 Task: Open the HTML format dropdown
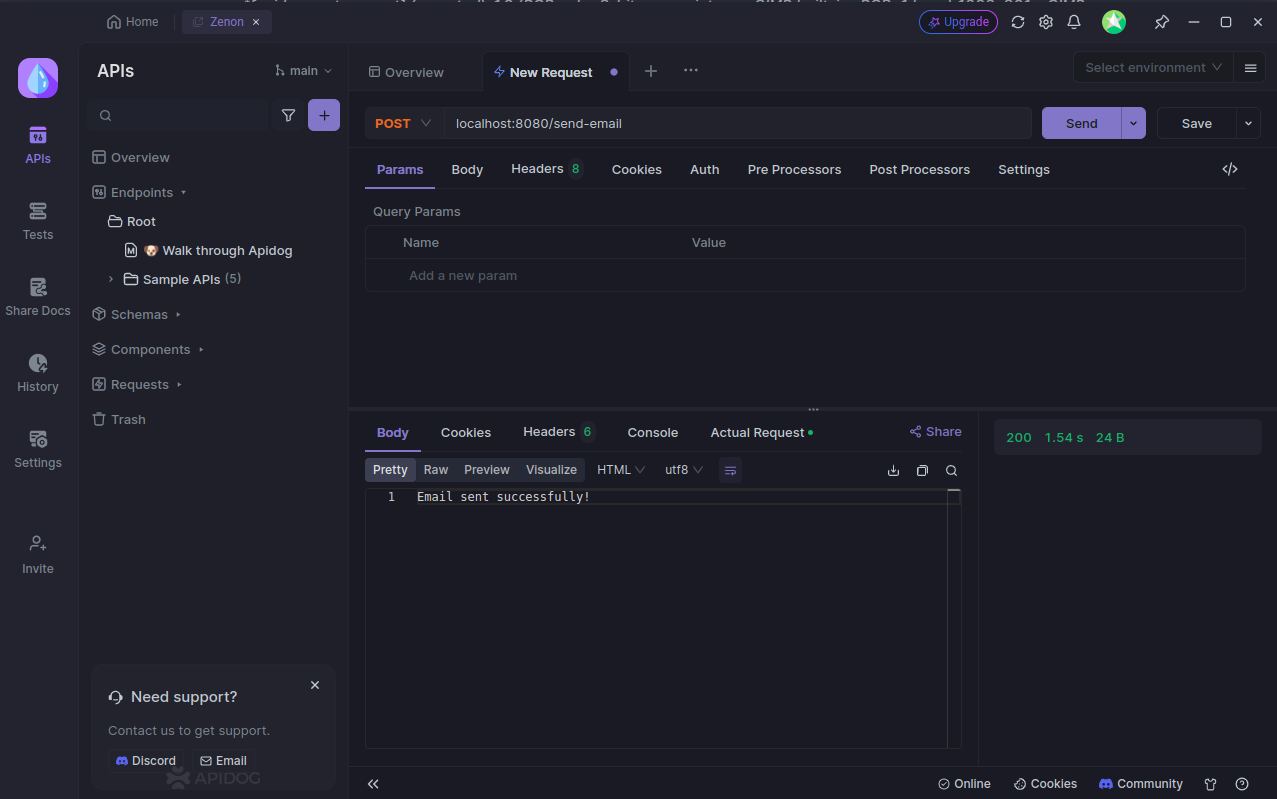(x=621, y=470)
